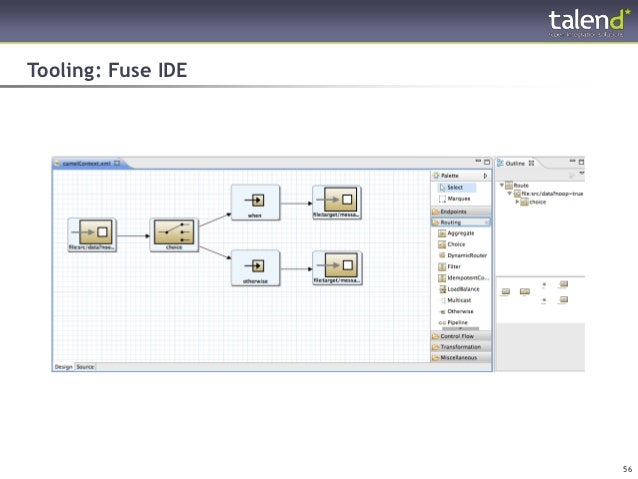
Task: Click the Palette header label
Action: point(450,176)
